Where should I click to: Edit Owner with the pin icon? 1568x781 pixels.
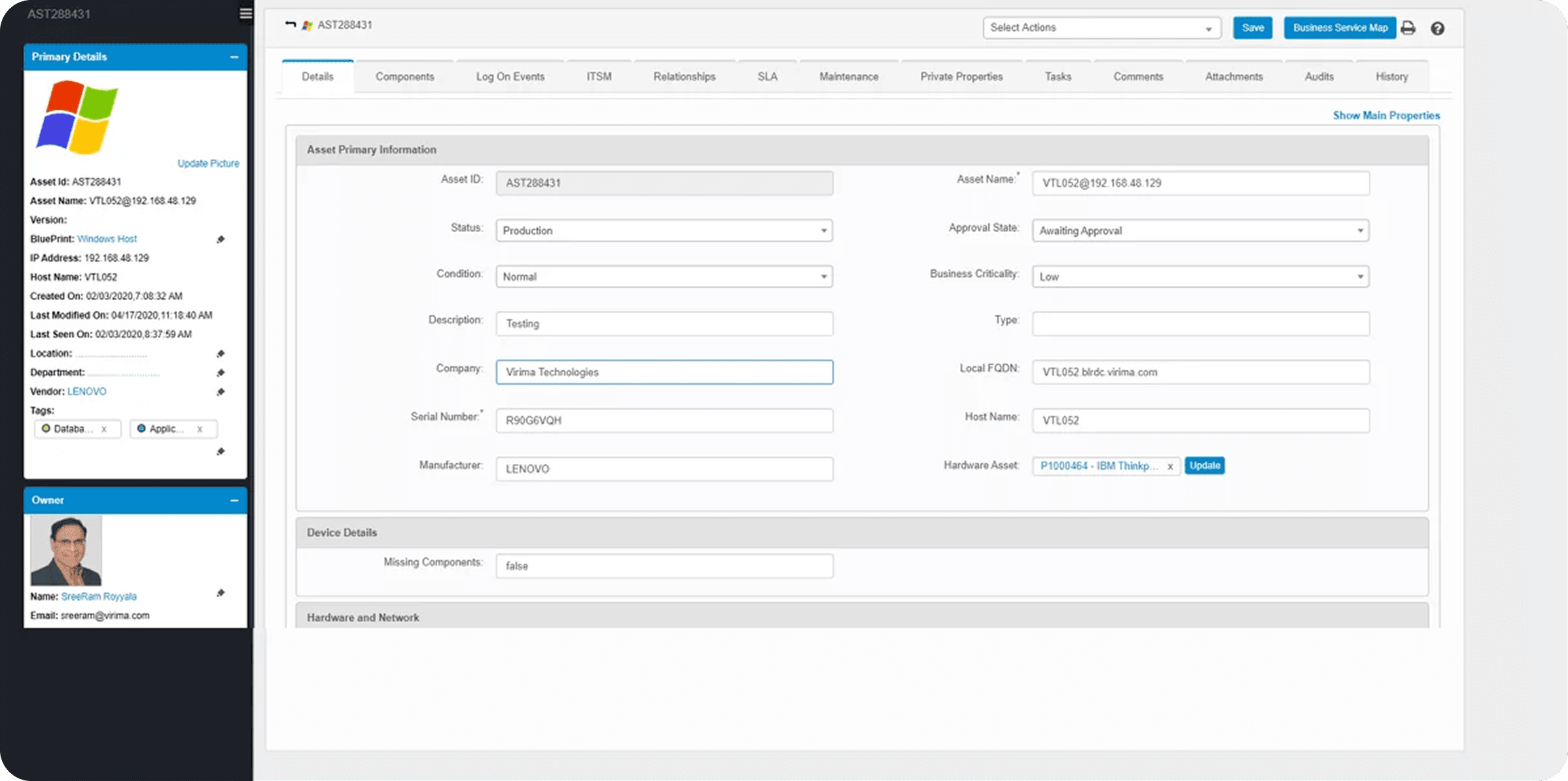[x=221, y=593]
